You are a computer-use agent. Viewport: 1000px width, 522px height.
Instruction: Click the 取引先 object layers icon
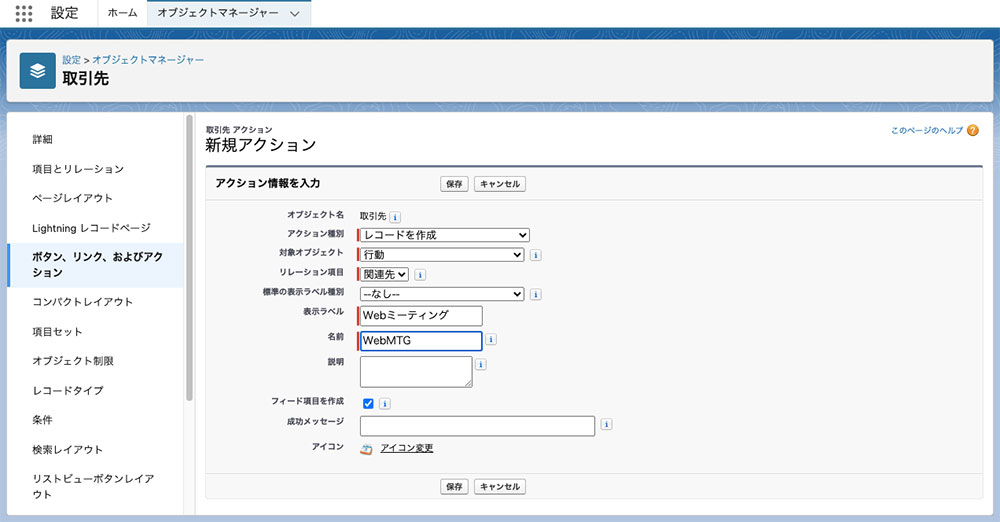pos(38,71)
